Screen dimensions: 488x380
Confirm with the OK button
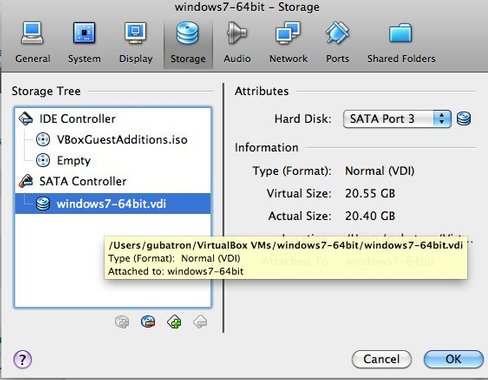coord(453,359)
